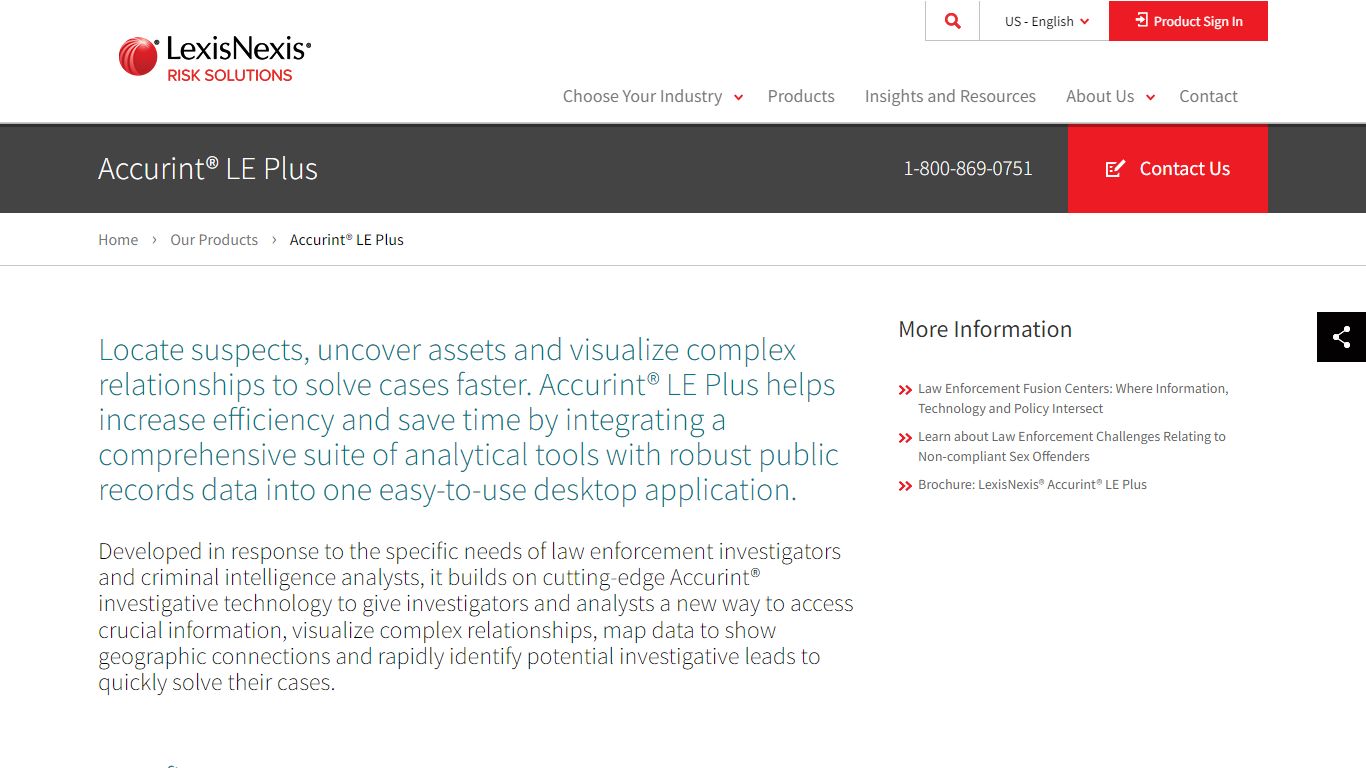This screenshot has width=1366, height=768.
Task: Open the Products menu item
Action: click(801, 96)
